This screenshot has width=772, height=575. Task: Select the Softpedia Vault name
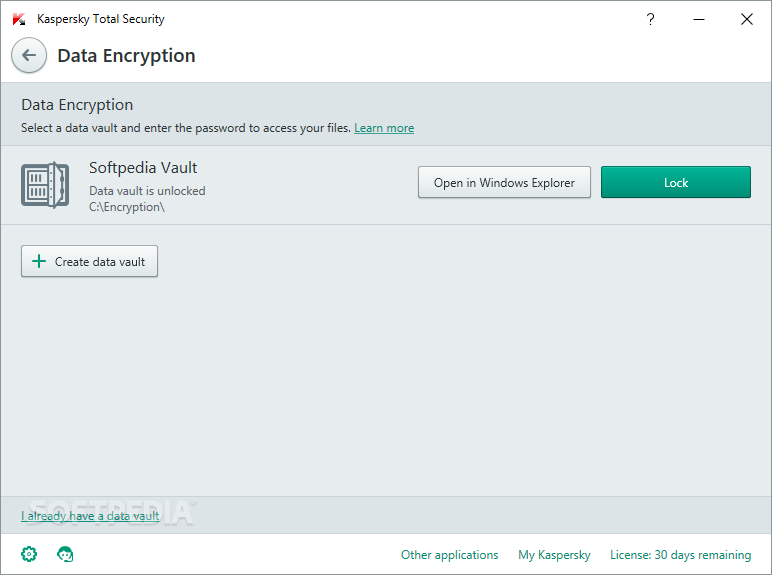[x=143, y=168]
